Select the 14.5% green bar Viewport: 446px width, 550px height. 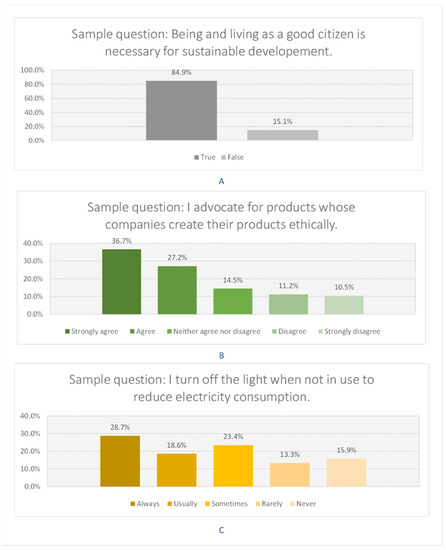tap(233, 301)
